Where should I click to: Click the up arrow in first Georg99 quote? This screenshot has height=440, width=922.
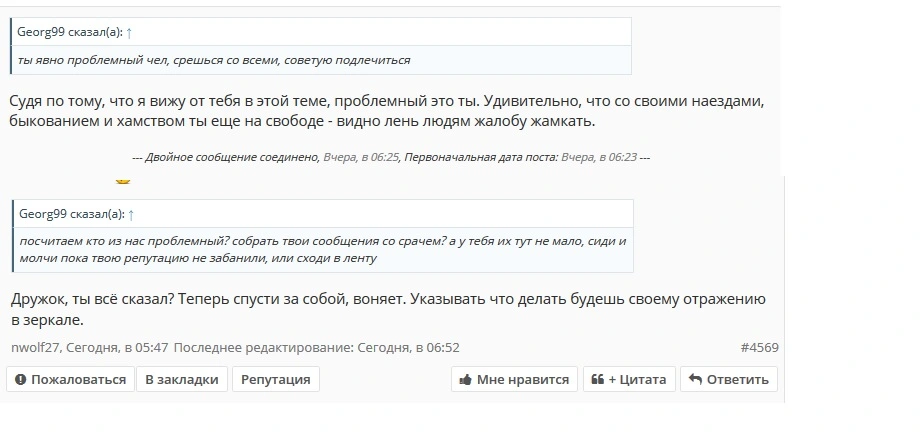point(129,33)
